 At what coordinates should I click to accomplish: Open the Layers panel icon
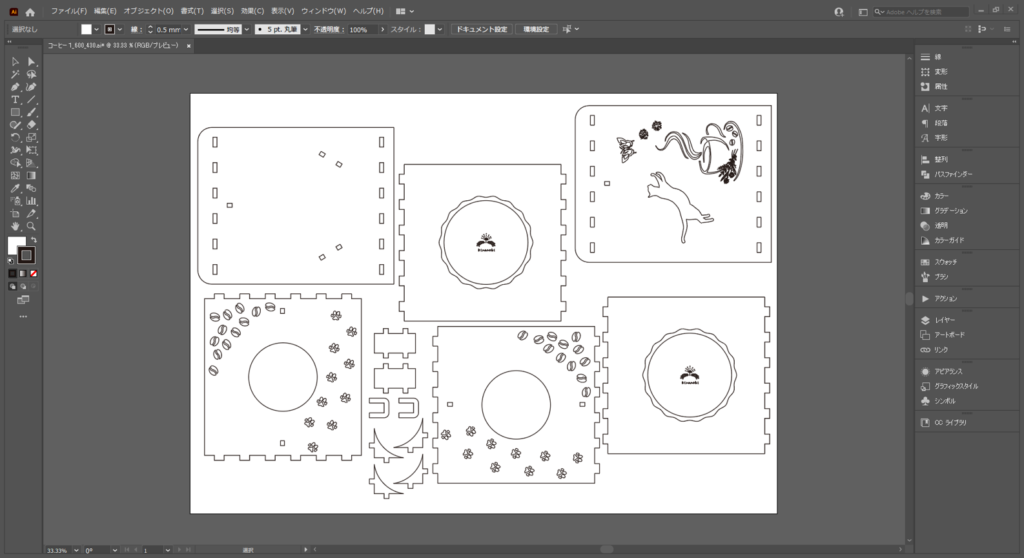[x=925, y=320]
